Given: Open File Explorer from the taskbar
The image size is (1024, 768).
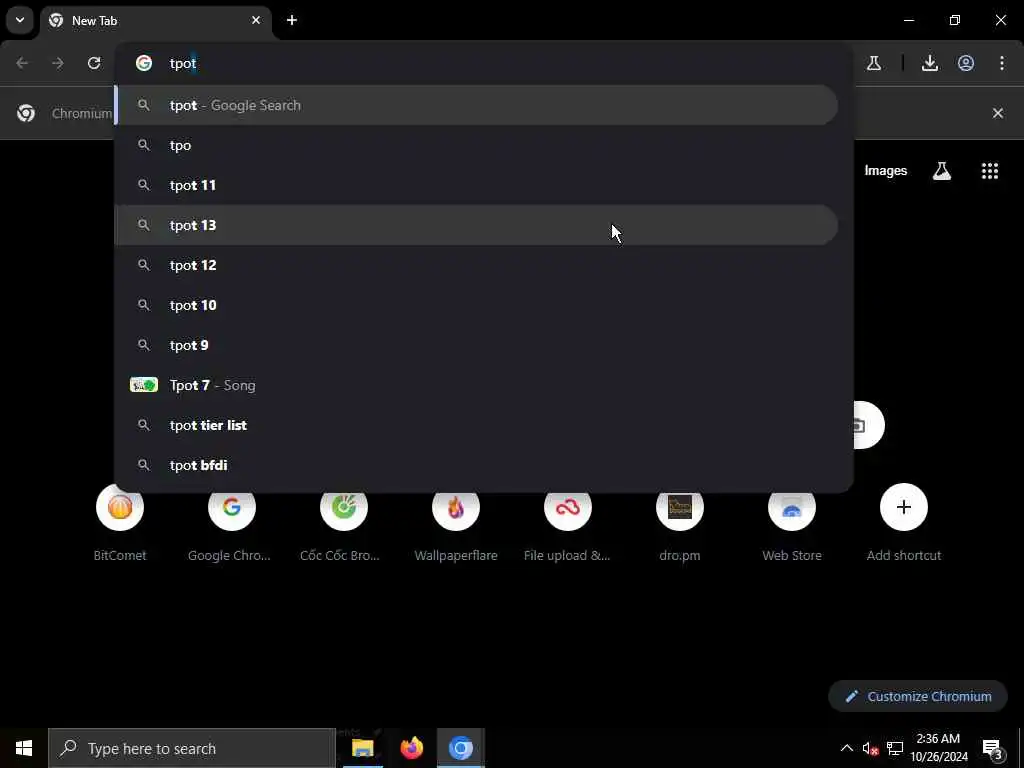Looking at the screenshot, I should coord(362,748).
